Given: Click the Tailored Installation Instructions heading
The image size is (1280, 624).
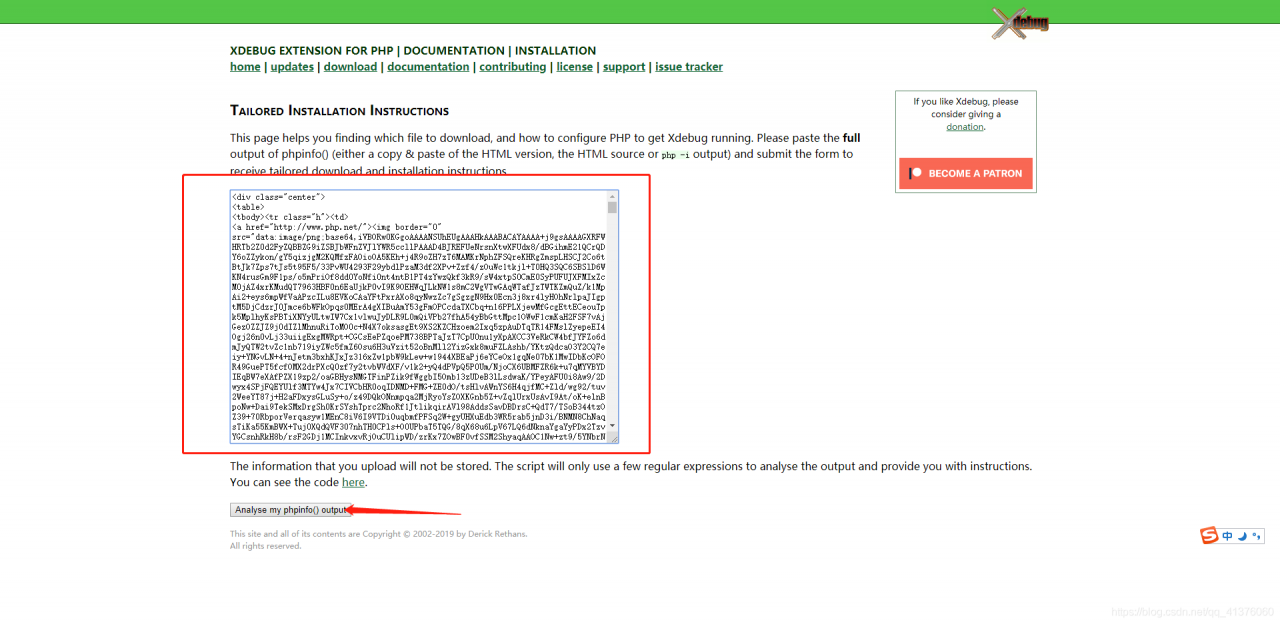Looking at the screenshot, I should point(339,111).
